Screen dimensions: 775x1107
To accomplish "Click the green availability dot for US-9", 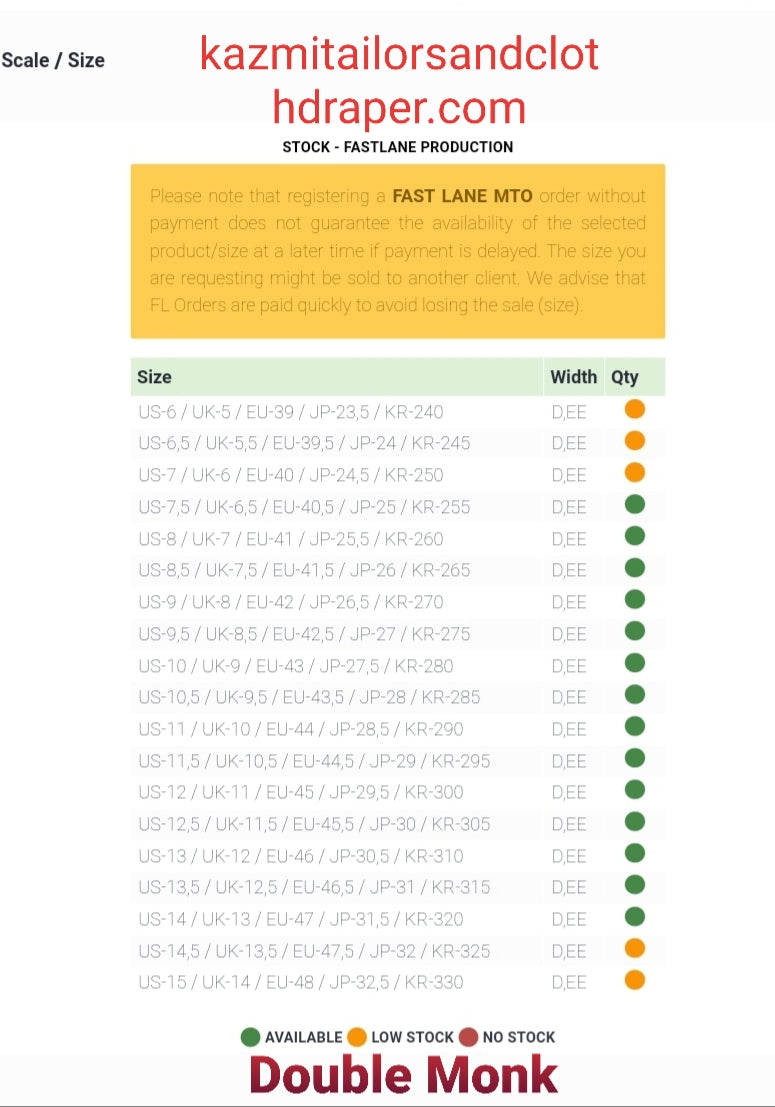I will (x=634, y=600).
